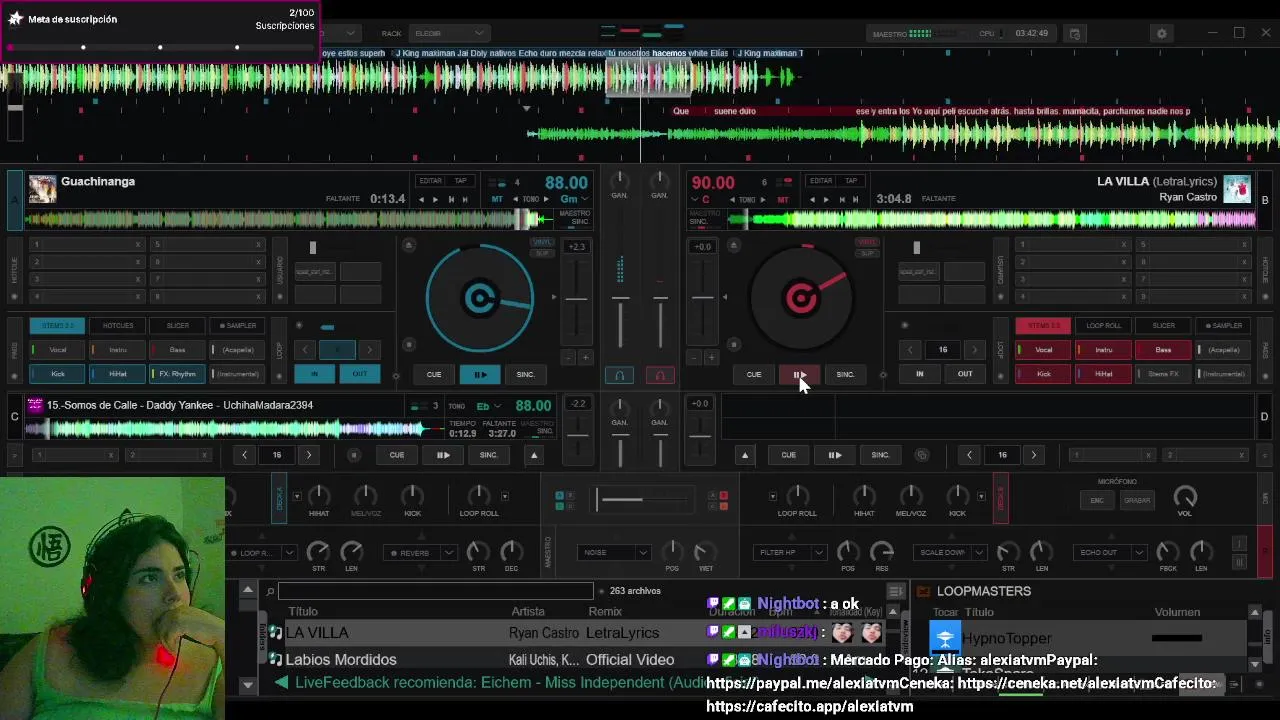Click La Villa album art thumbnail
This screenshot has height=720, width=1280.
(1237, 189)
